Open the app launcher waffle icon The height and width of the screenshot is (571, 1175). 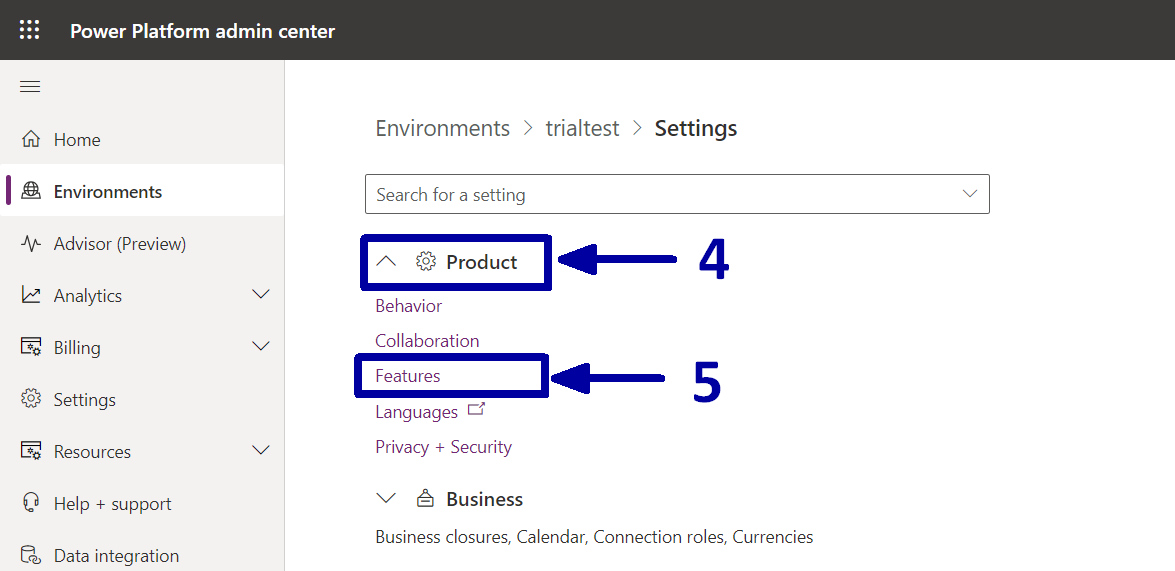[30, 30]
